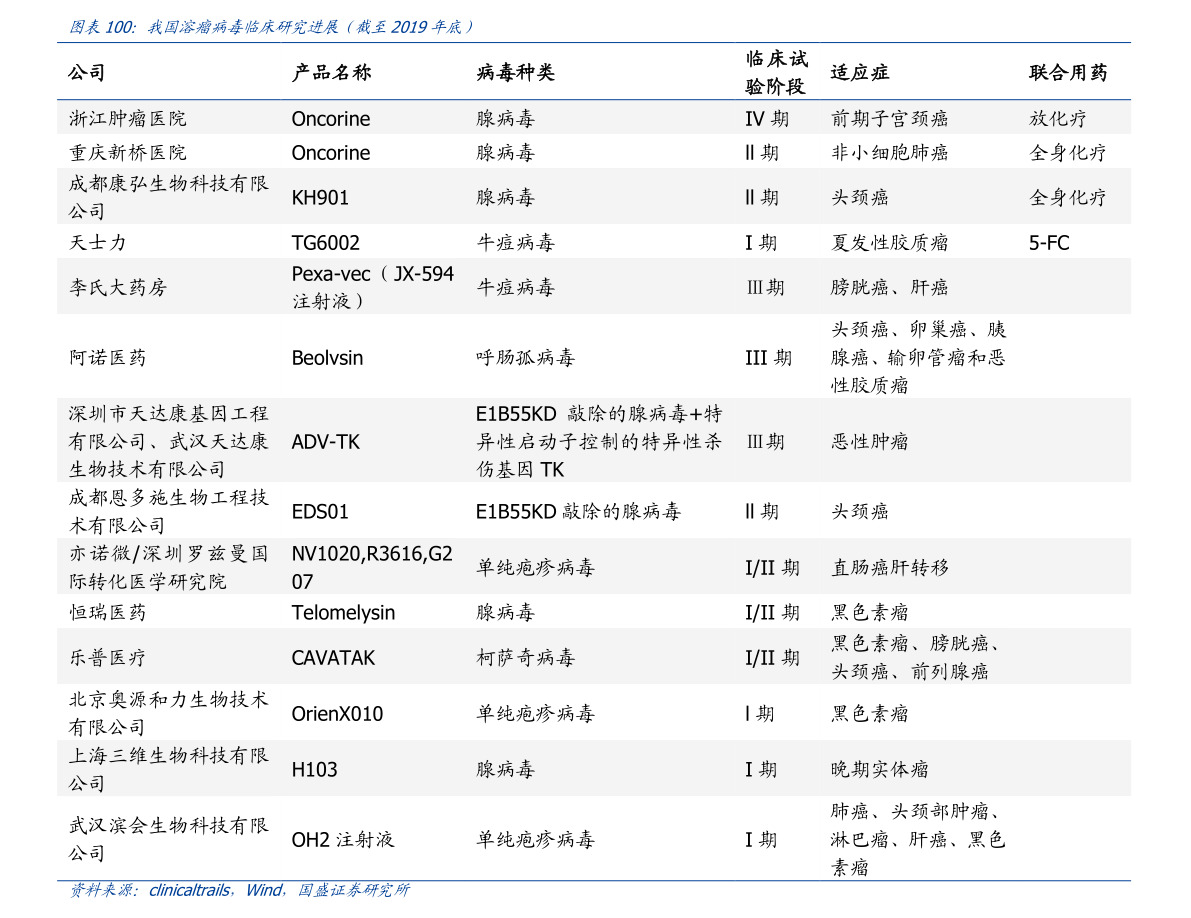Screen dimensions: 1191x918
Task: Click the cell '武汉滨会生物科技有限公司'
Action: coord(169,839)
